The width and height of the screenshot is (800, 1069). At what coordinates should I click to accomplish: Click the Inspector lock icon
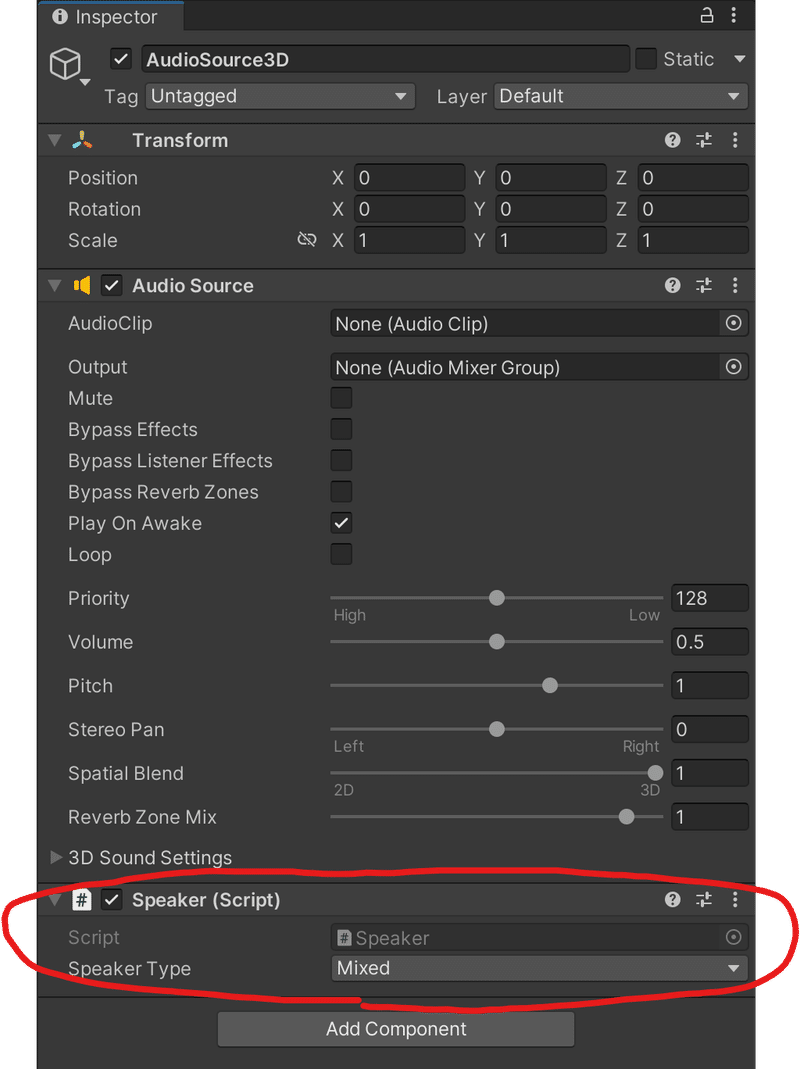(707, 15)
